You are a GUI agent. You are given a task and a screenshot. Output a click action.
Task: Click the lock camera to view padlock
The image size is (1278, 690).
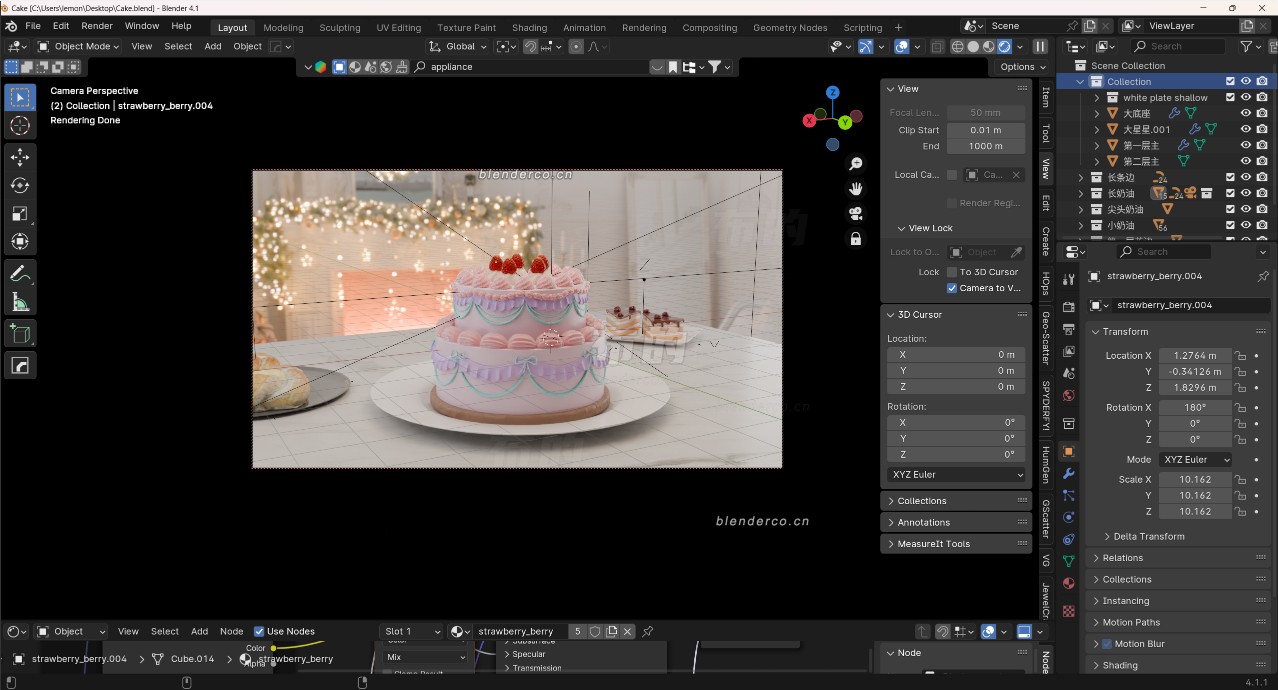(x=856, y=239)
